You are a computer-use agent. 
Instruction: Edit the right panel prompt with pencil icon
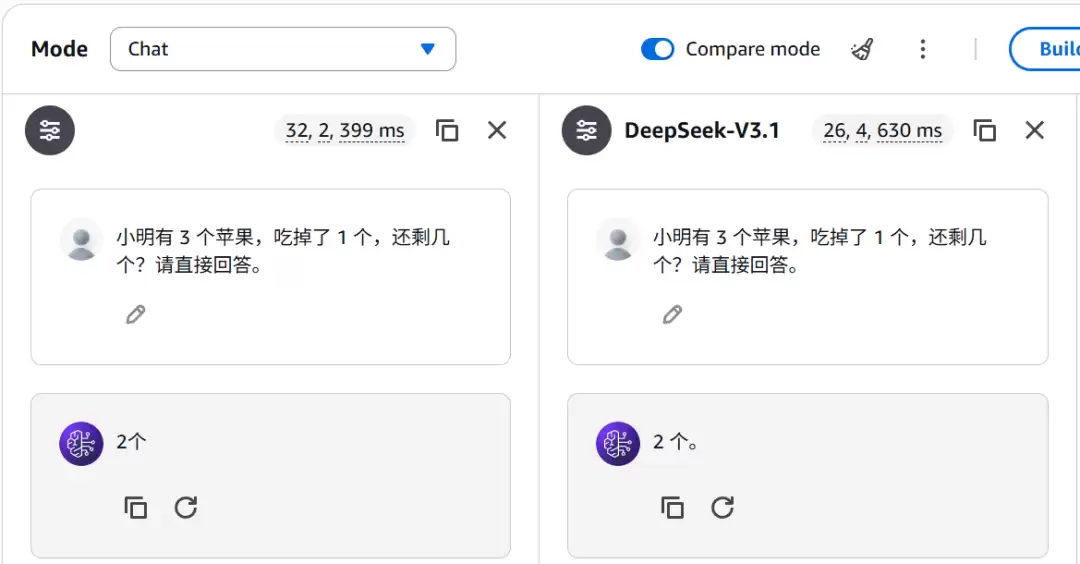pyautogui.click(x=673, y=315)
